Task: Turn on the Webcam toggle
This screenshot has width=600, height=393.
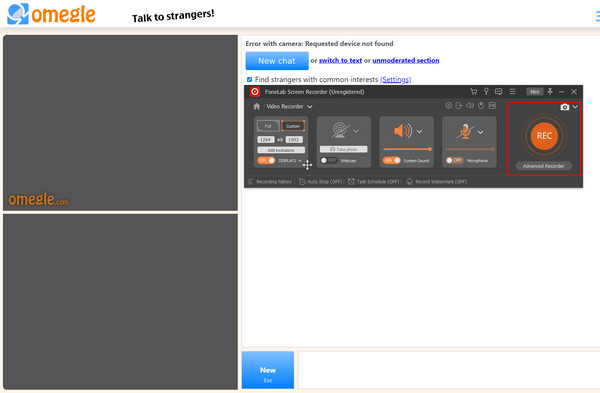Action: click(x=328, y=160)
